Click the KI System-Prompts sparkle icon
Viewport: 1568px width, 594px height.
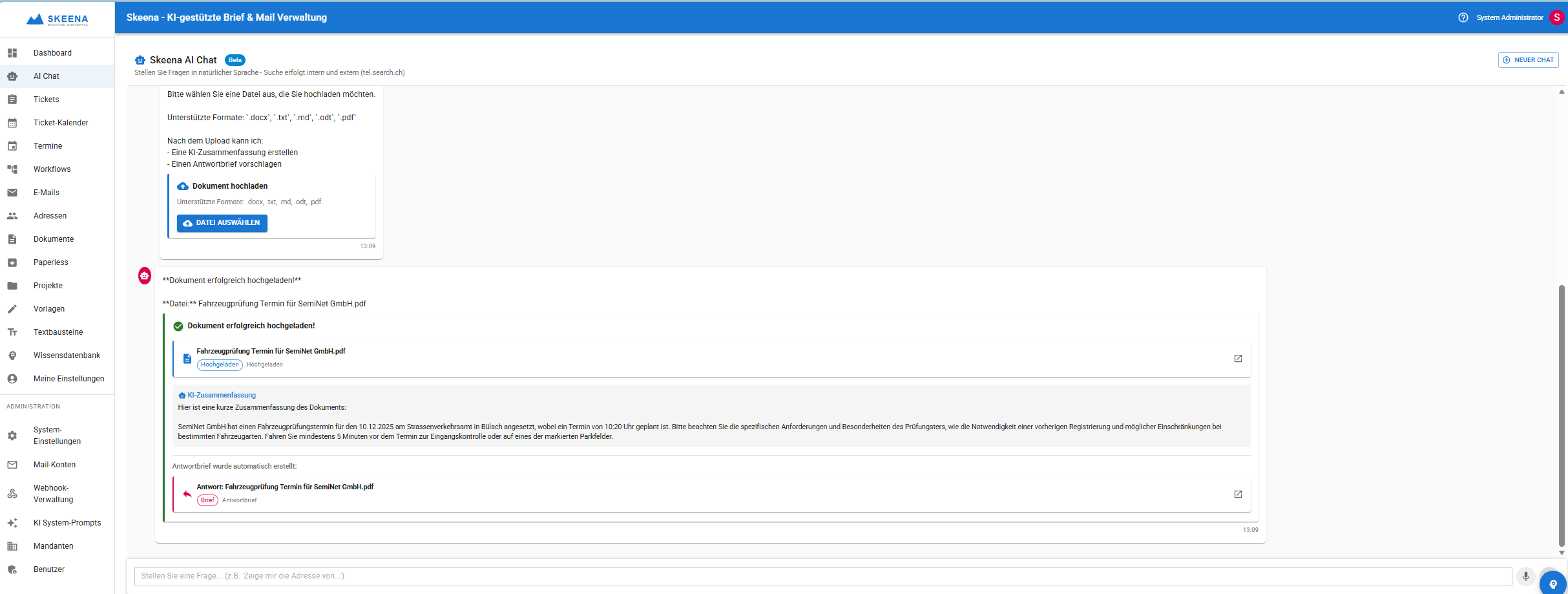pyautogui.click(x=12, y=523)
